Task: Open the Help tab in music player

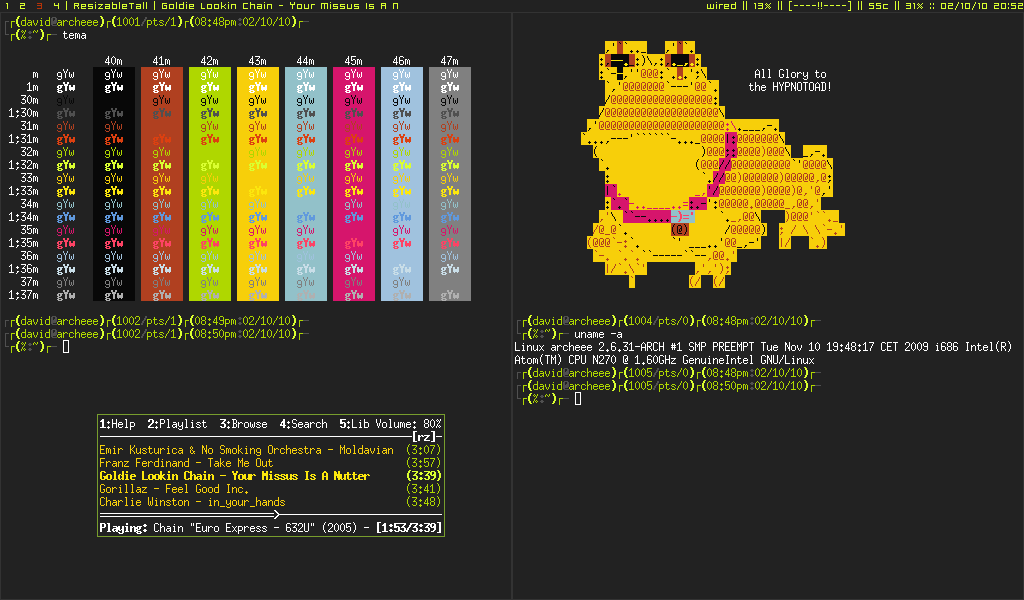Action: (x=117, y=424)
